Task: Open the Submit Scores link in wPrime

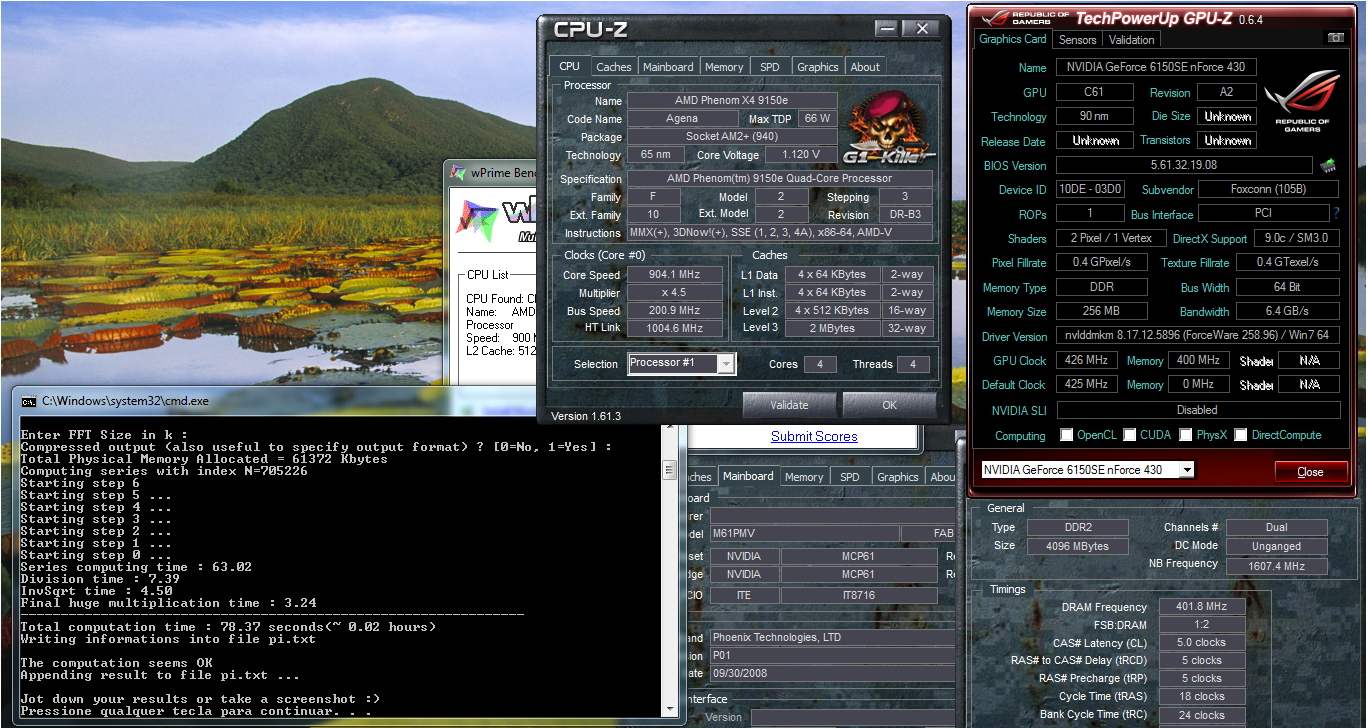Action: coord(814,436)
